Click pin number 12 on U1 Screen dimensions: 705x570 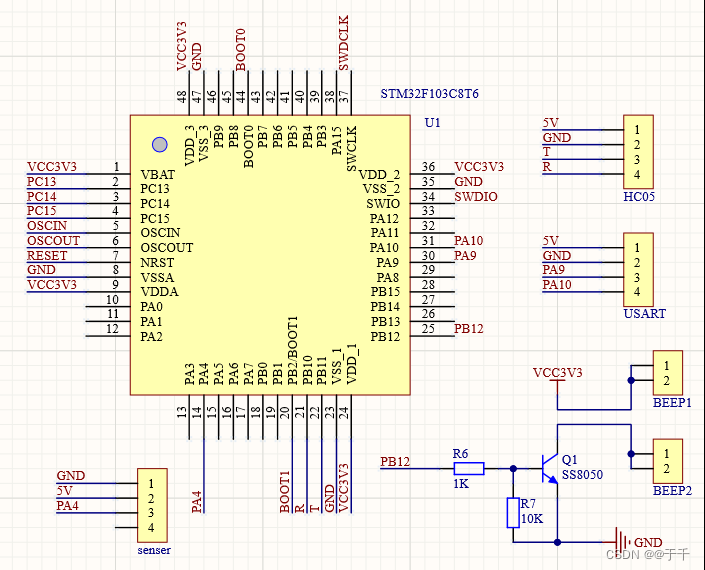click(112, 329)
